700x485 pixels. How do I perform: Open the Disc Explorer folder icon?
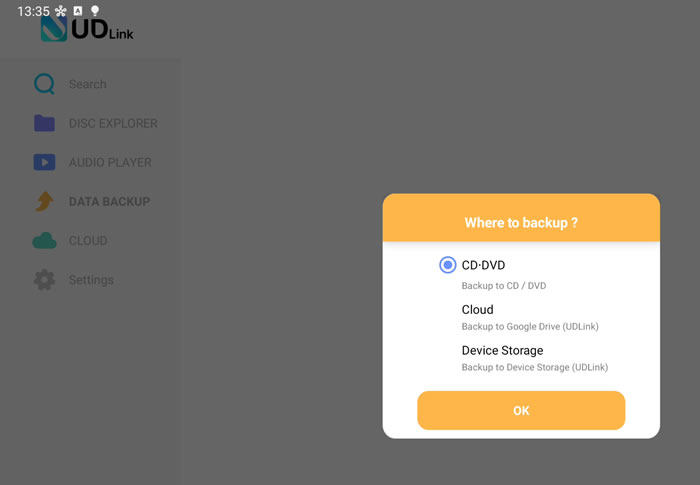click(44, 123)
